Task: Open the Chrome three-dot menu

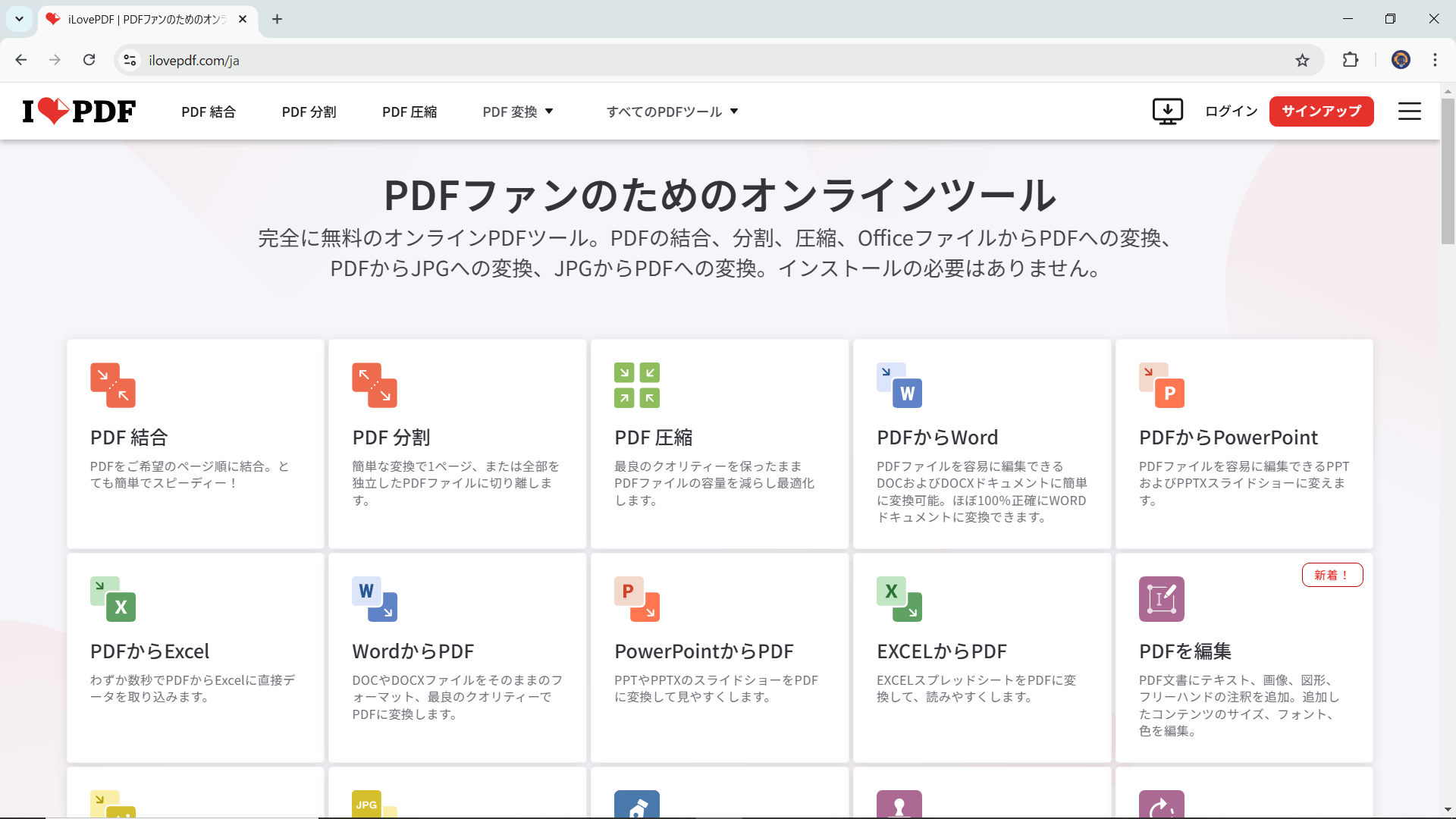Action: (x=1435, y=60)
